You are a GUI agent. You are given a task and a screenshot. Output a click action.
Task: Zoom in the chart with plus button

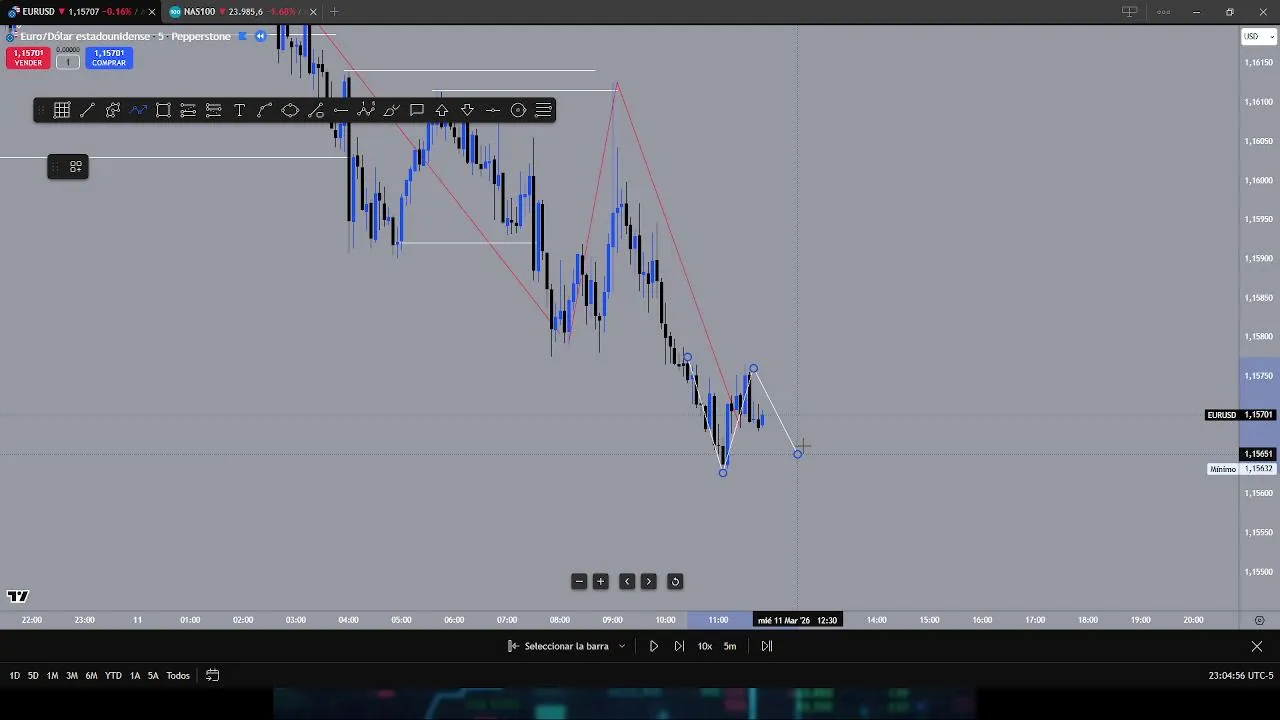point(601,581)
